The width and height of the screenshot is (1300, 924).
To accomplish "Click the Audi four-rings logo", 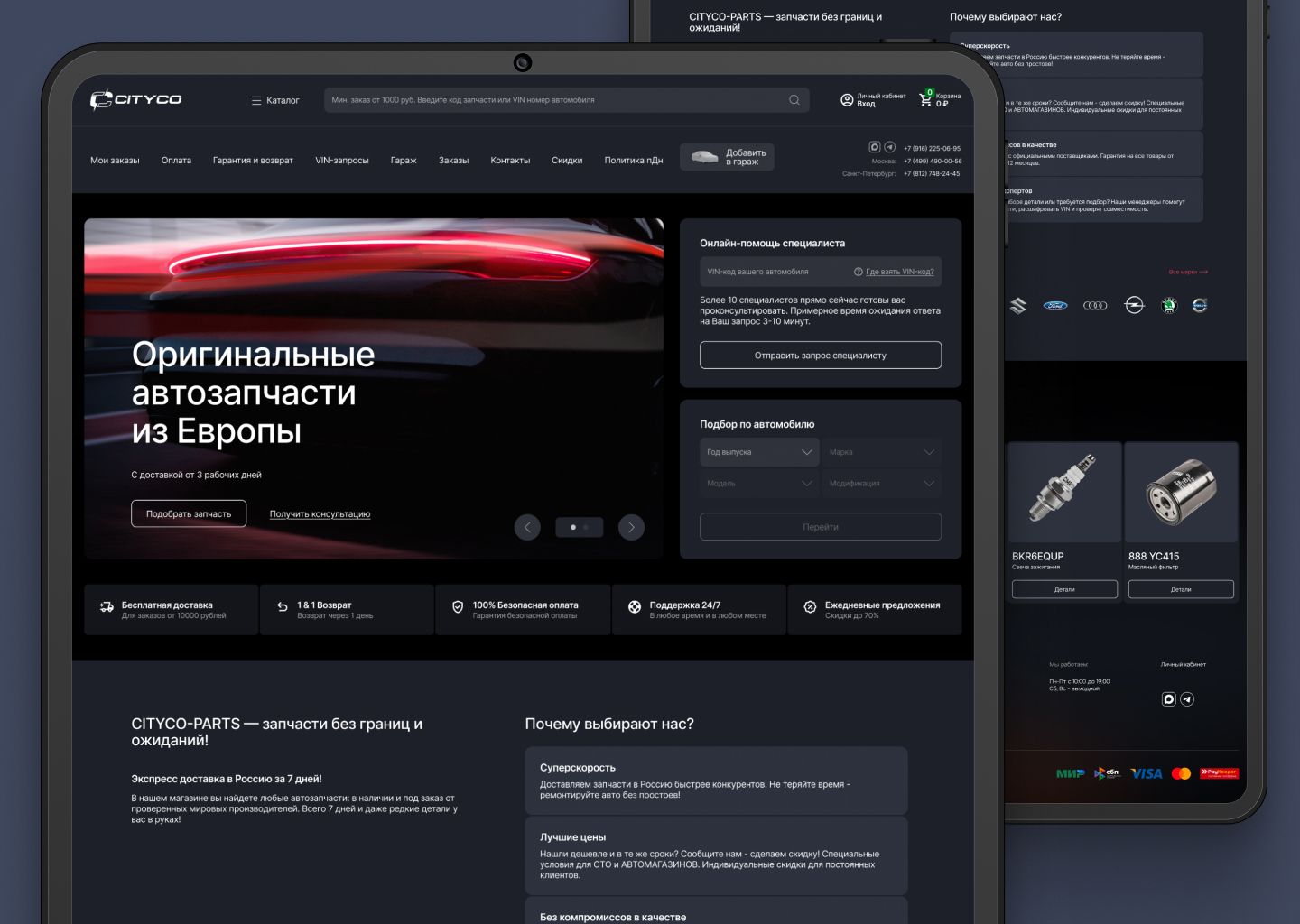I will coord(1094,306).
